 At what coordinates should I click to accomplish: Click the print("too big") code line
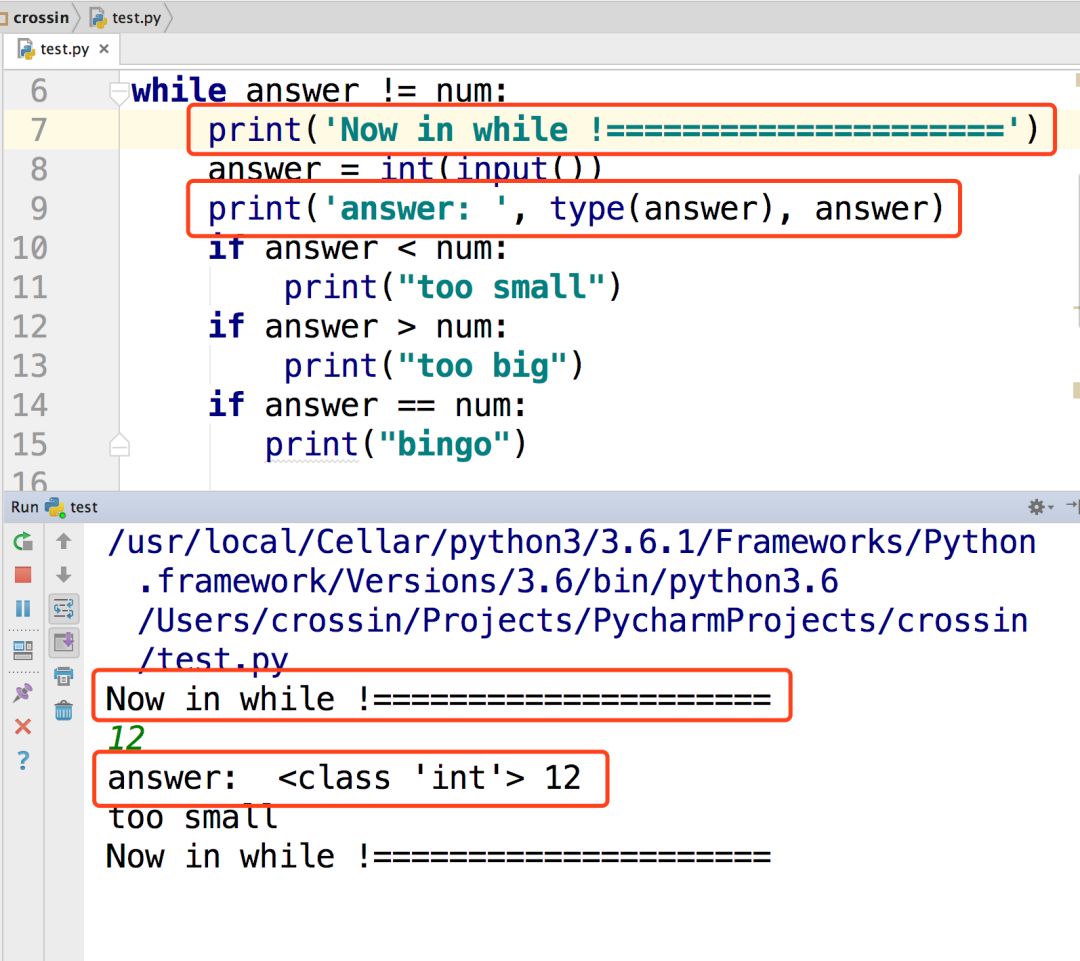[434, 366]
